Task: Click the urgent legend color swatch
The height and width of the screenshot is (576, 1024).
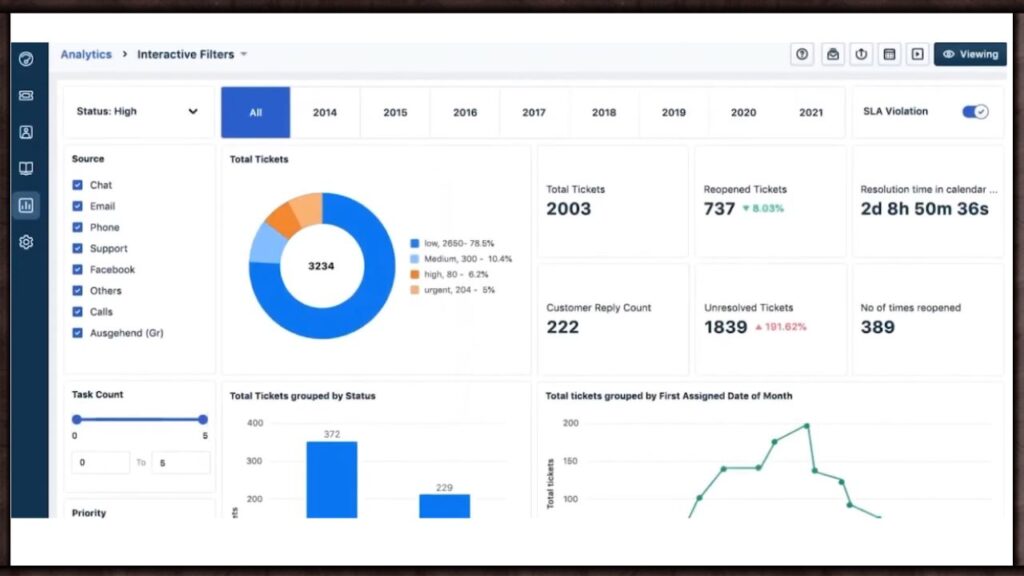Action: [x=415, y=290]
